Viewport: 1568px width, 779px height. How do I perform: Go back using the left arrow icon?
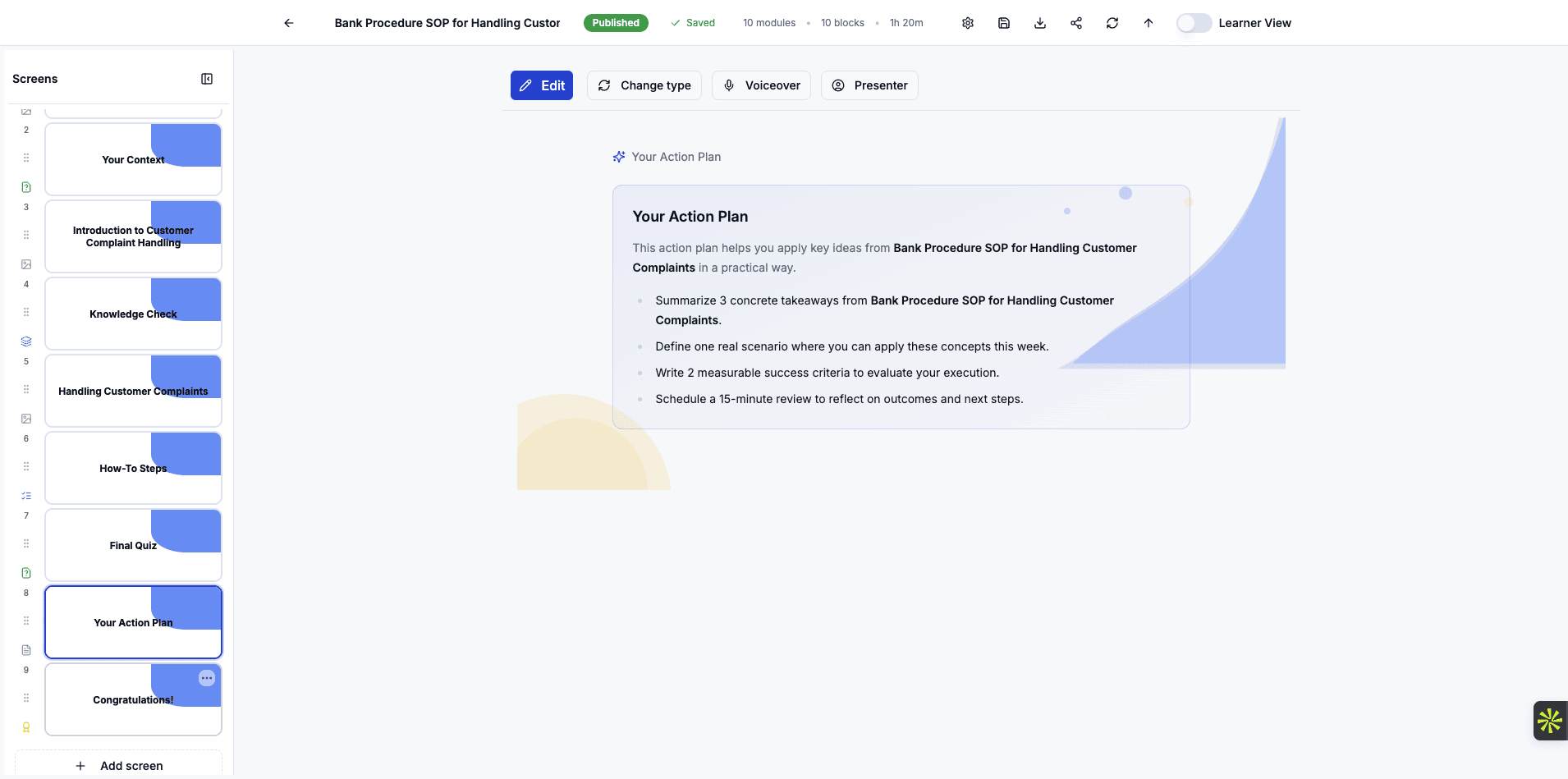pyautogui.click(x=289, y=23)
